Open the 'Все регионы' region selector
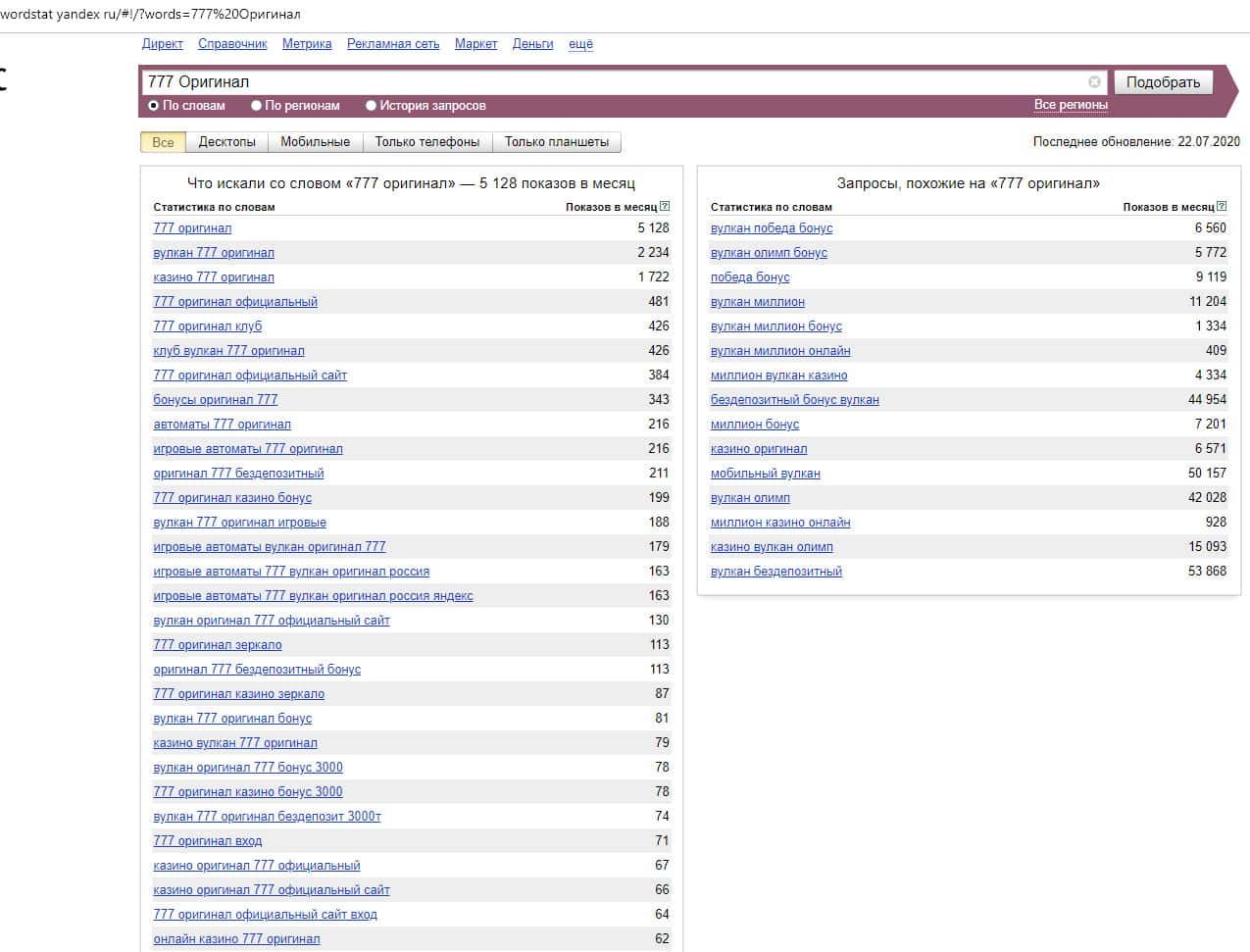 [x=1071, y=105]
